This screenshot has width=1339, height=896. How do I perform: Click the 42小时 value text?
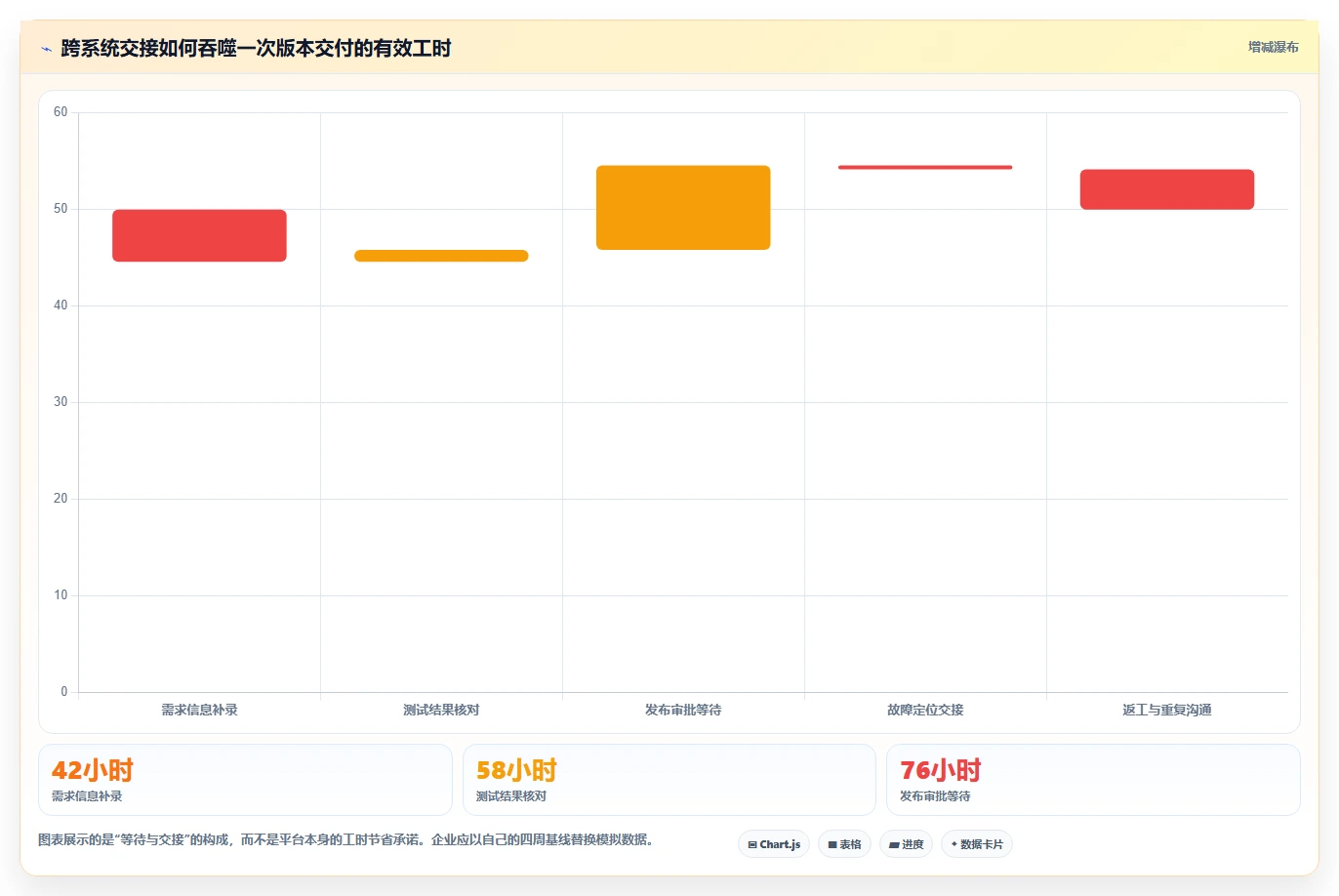coord(92,771)
